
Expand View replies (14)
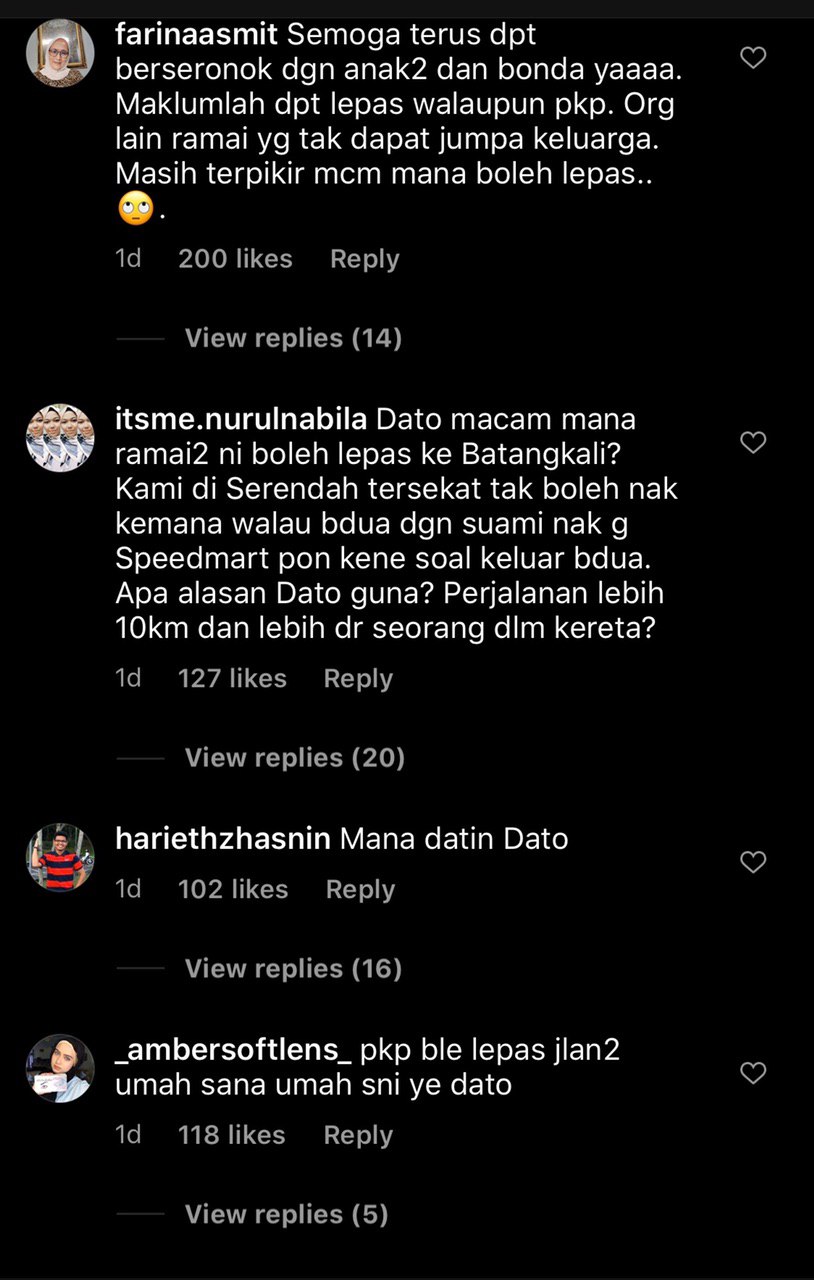click(293, 338)
